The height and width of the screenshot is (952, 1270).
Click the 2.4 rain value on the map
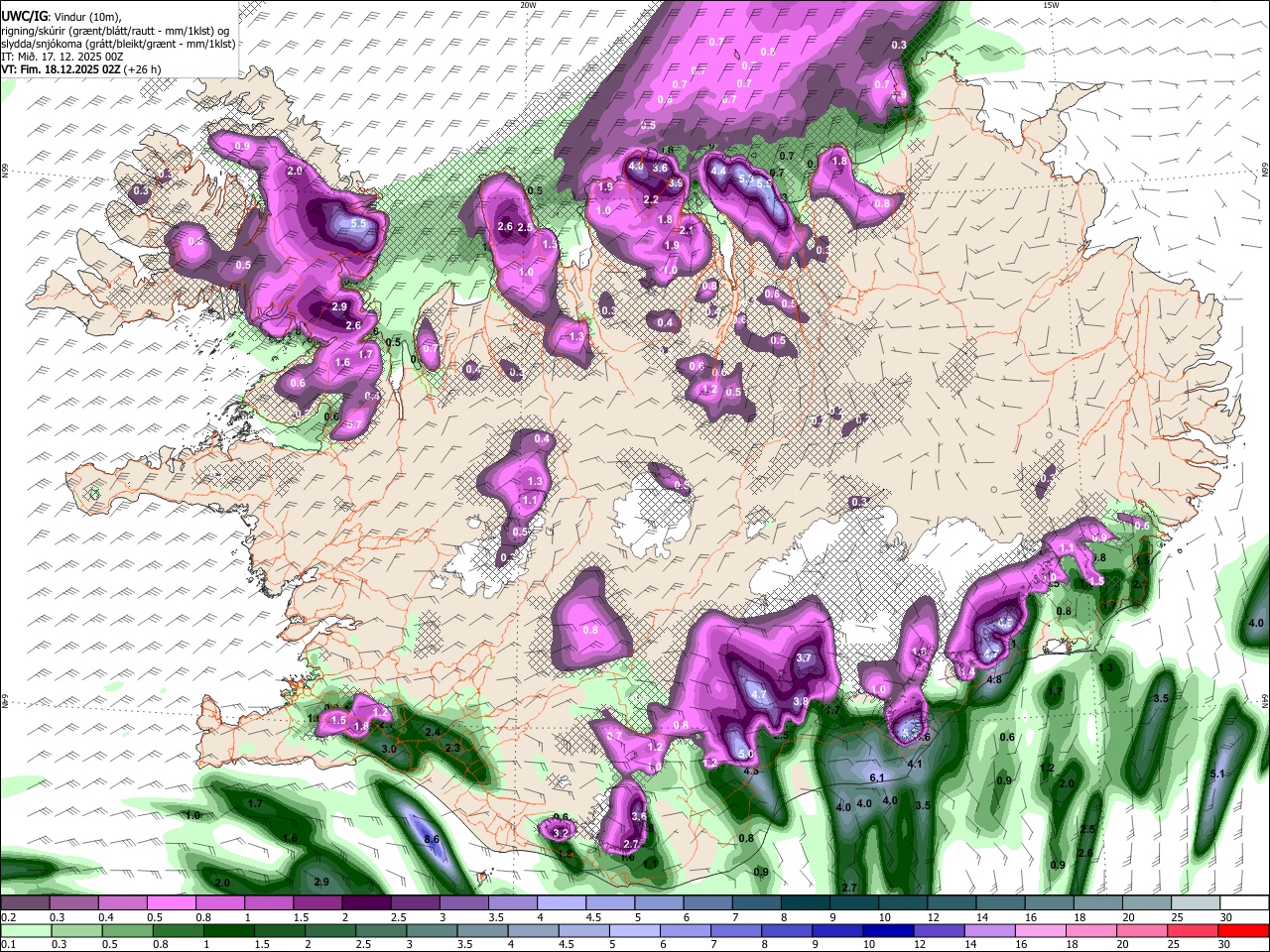[x=433, y=732]
